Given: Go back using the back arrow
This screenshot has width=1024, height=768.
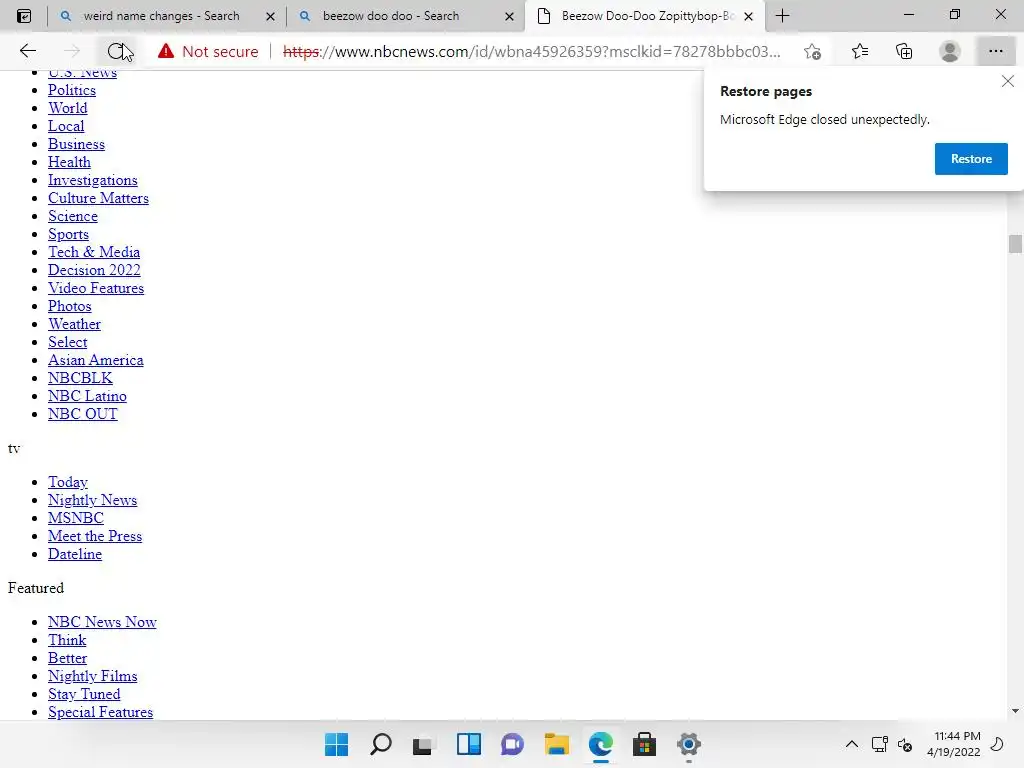Looking at the screenshot, I should click(27, 51).
